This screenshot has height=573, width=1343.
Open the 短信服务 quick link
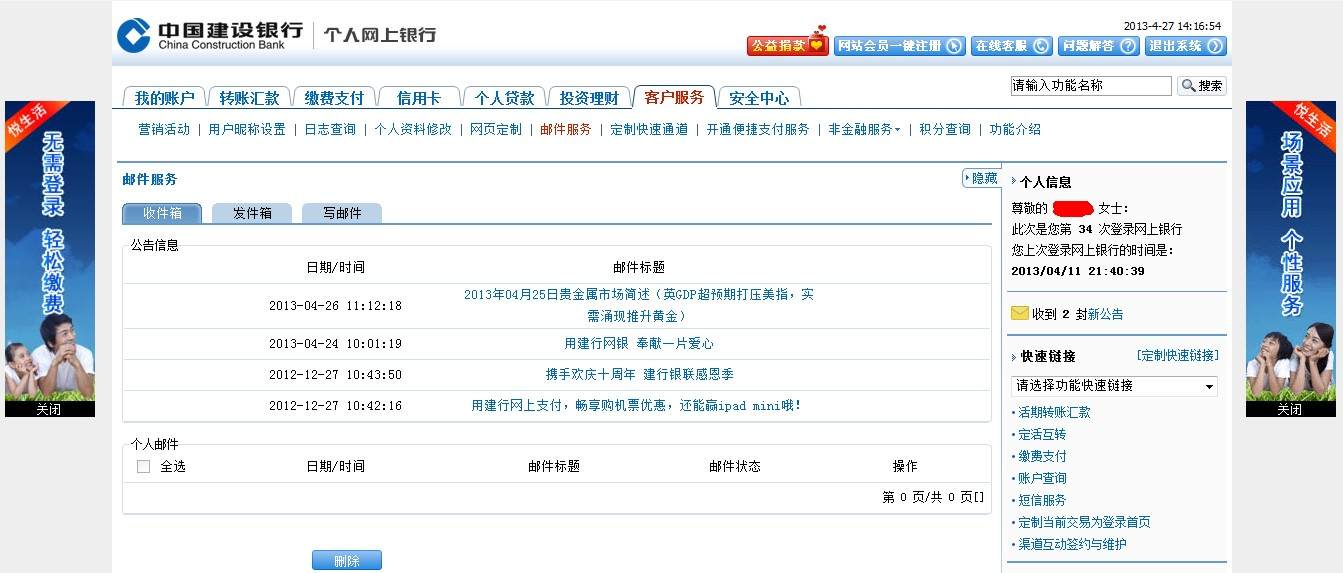1042,500
